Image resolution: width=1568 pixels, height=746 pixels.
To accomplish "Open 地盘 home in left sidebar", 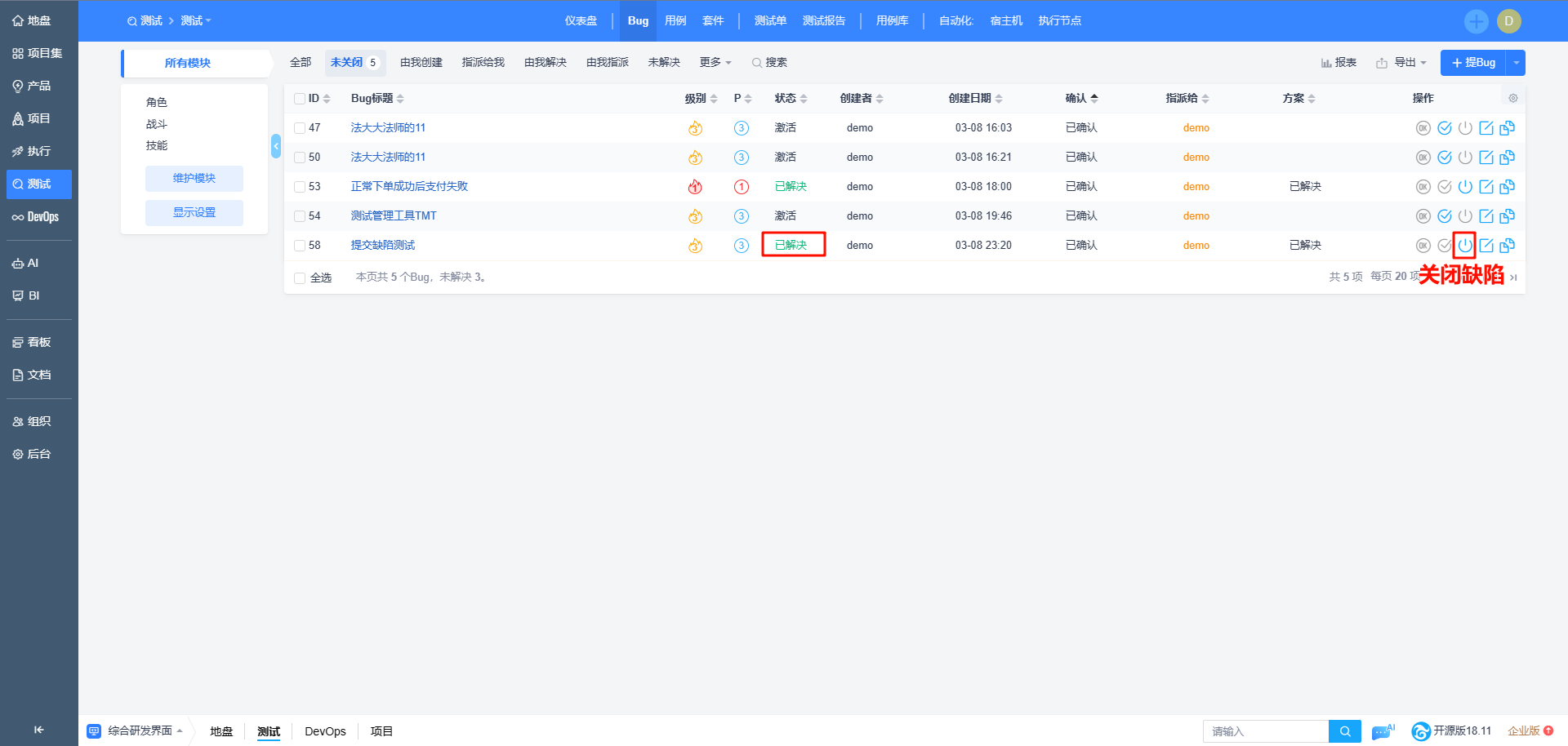I will point(39,20).
